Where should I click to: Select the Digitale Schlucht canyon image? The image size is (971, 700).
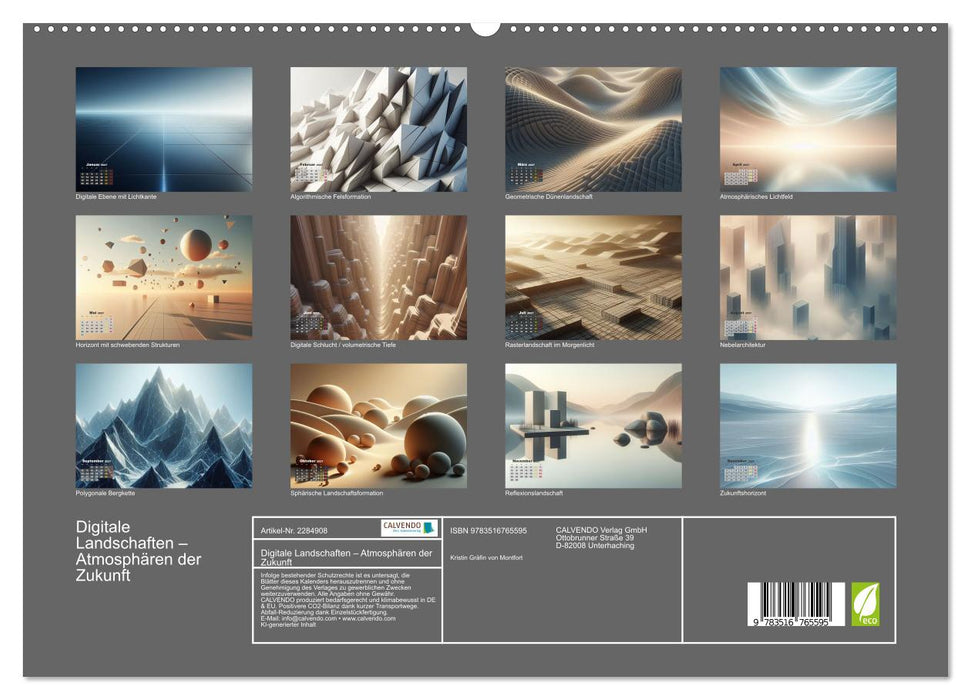(x=378, y=278)
